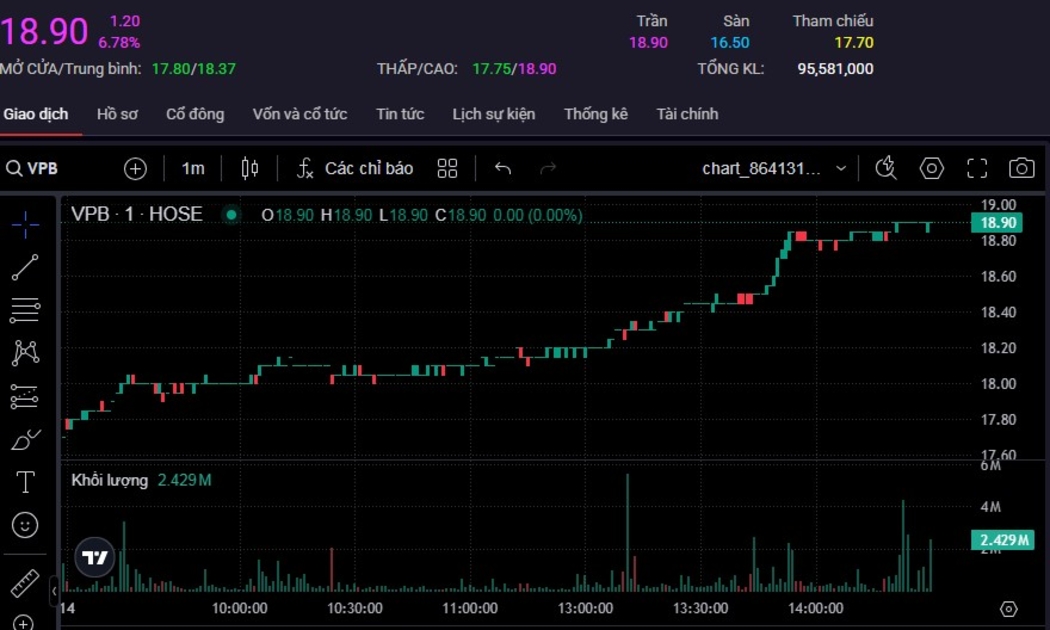Open the 1m timeframe dropdown

click(x=193, y=168)
